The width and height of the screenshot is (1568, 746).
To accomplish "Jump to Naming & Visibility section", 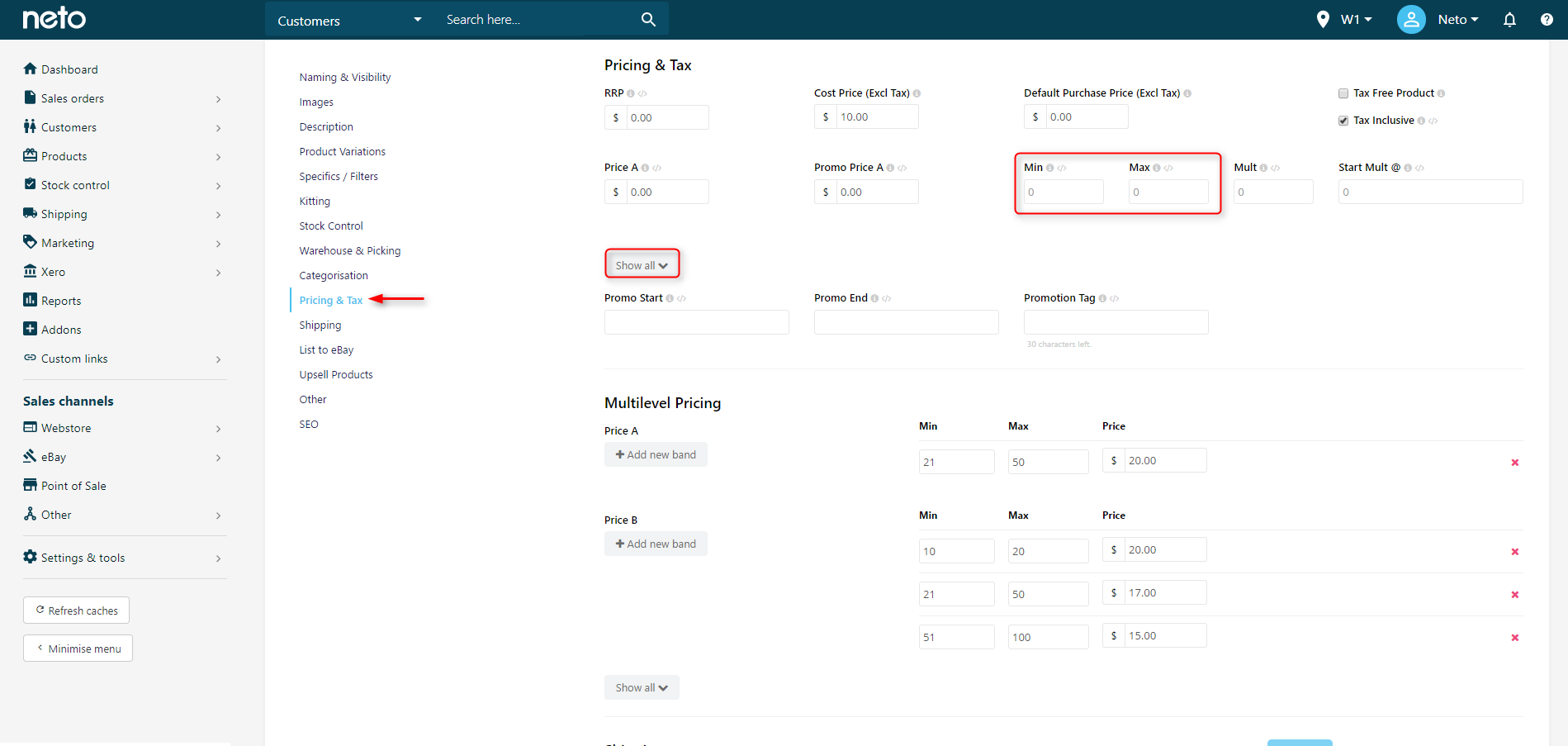I will coord(345,77).
